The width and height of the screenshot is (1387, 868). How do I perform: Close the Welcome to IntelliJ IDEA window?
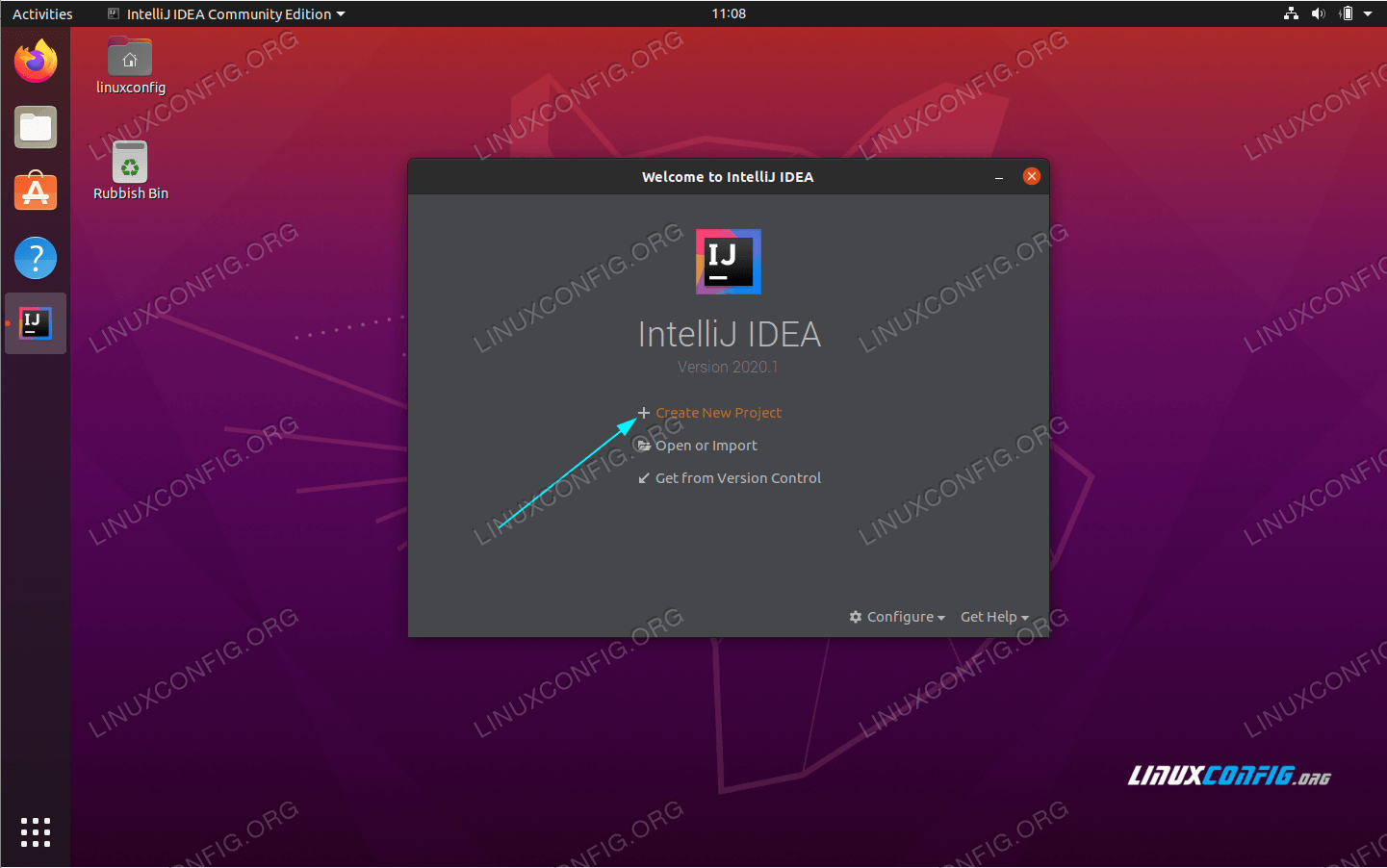coord(1032,176)
